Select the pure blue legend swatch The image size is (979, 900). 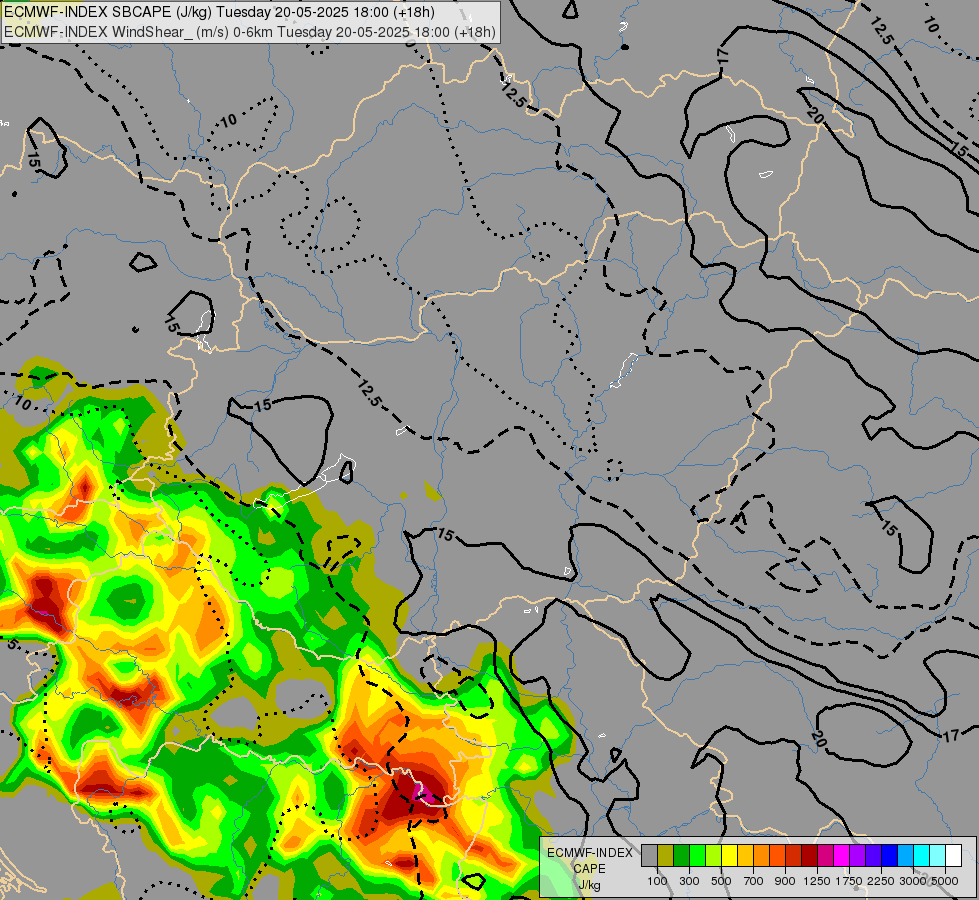coord(889,856)
